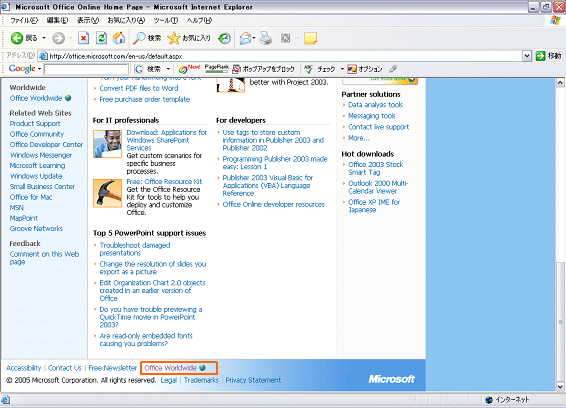Image resolution: width=566 pixels, height=408 pixels.
Task: Open Favorites star icon
Action: click(174, 38)
